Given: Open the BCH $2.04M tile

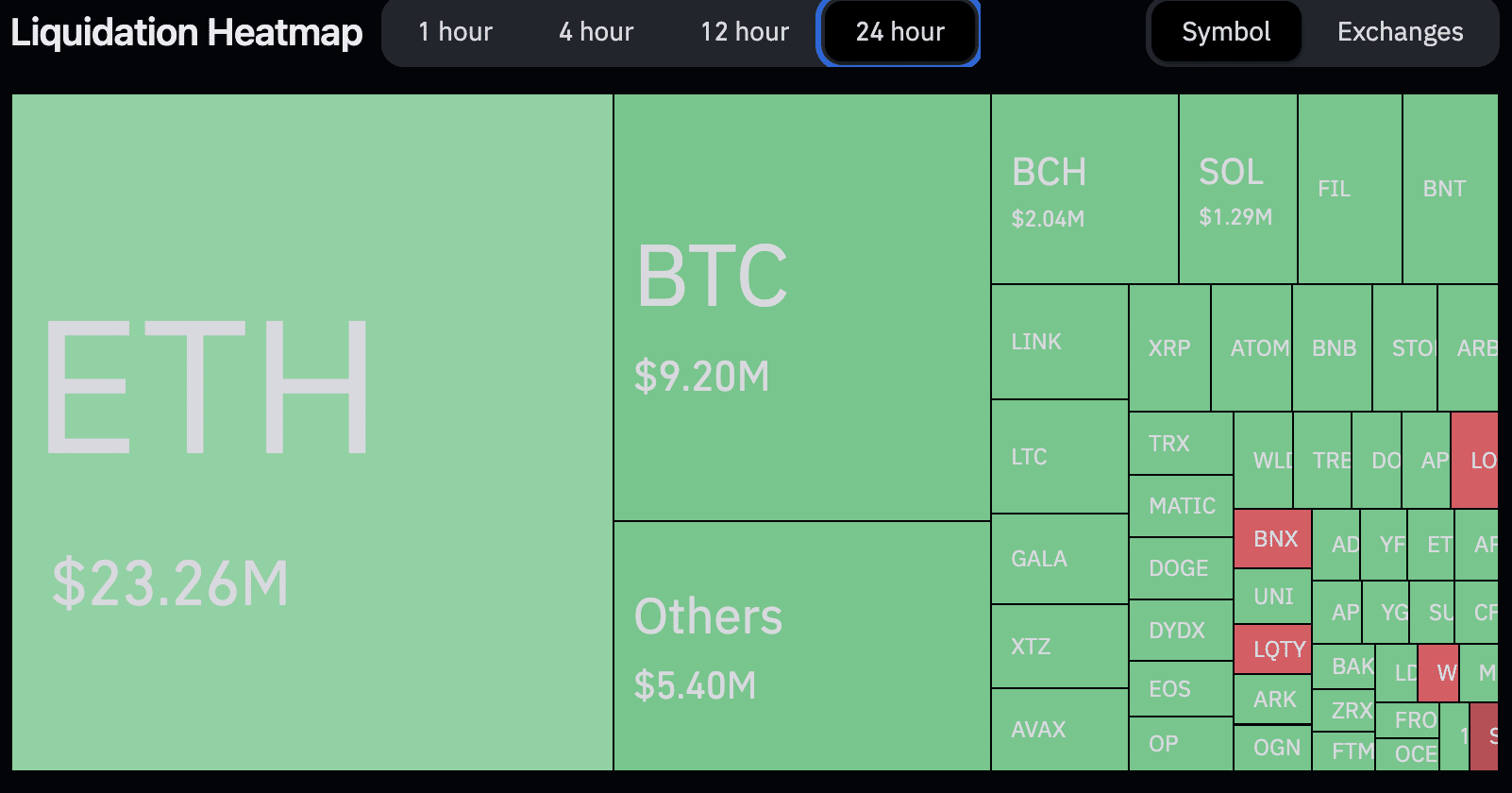Looking at the screenshot, I should coord(1084,189).
